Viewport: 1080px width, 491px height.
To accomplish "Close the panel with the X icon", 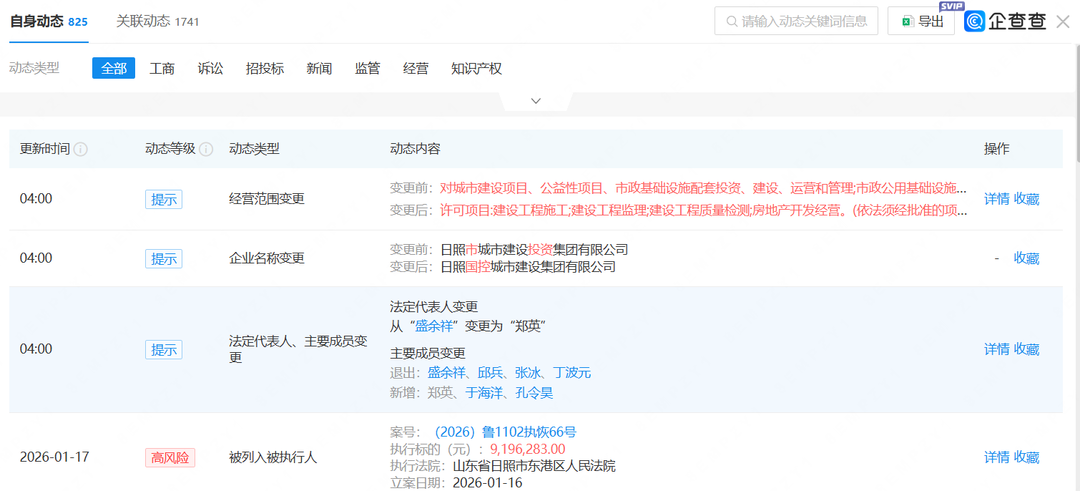I will 1063,21.
